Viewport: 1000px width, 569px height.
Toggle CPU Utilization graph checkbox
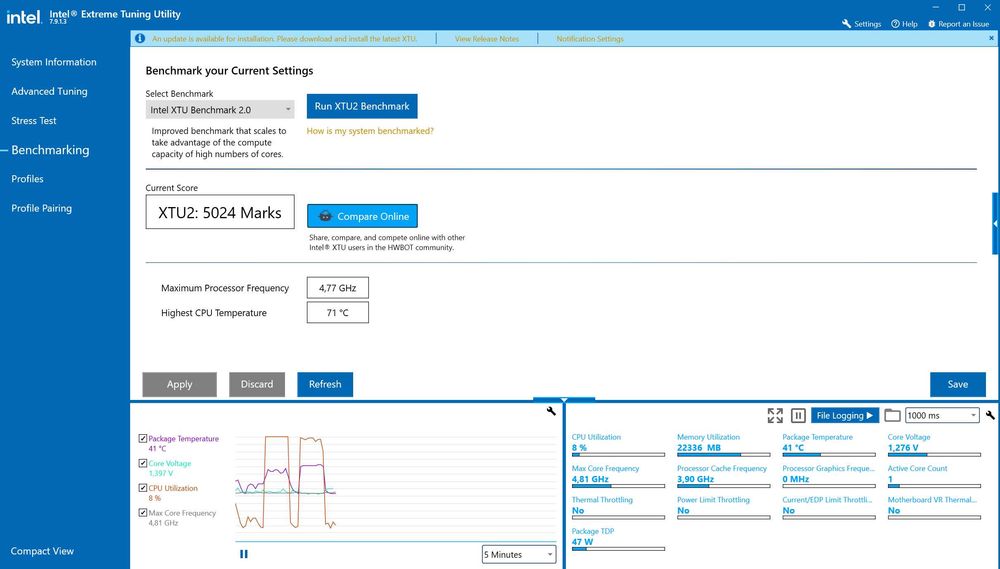[x=143, y=487]
